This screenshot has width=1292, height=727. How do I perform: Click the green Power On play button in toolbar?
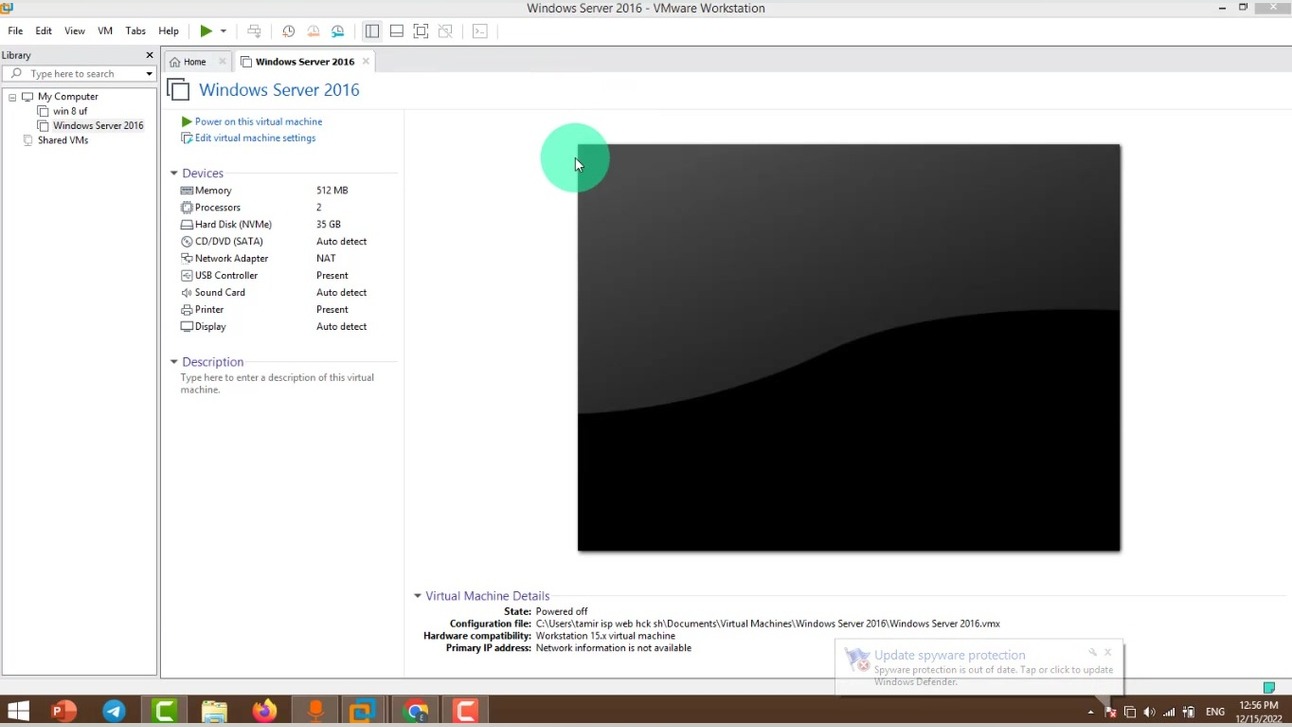point(206,31)
